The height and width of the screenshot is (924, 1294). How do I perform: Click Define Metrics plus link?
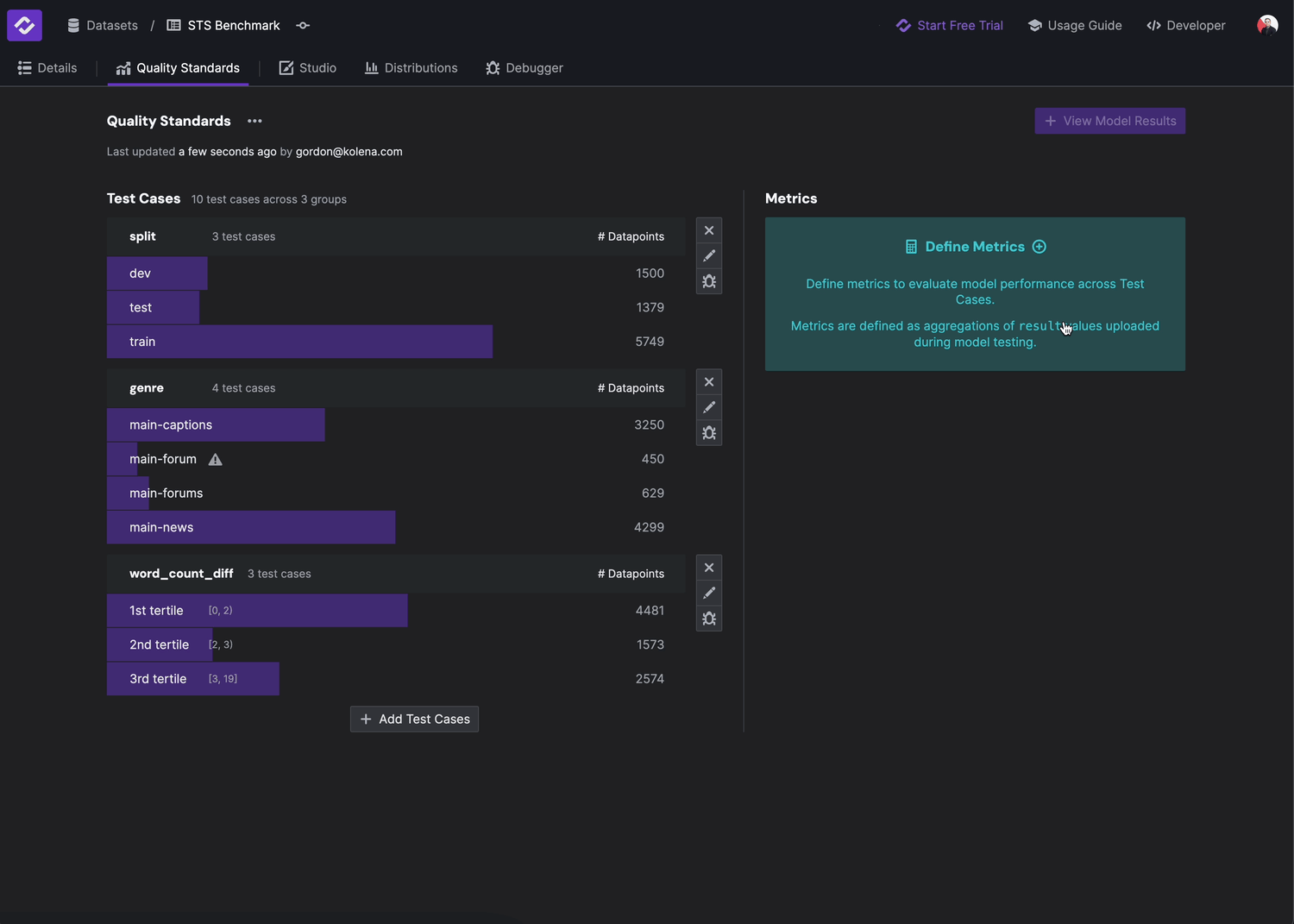tap(975, 247)
